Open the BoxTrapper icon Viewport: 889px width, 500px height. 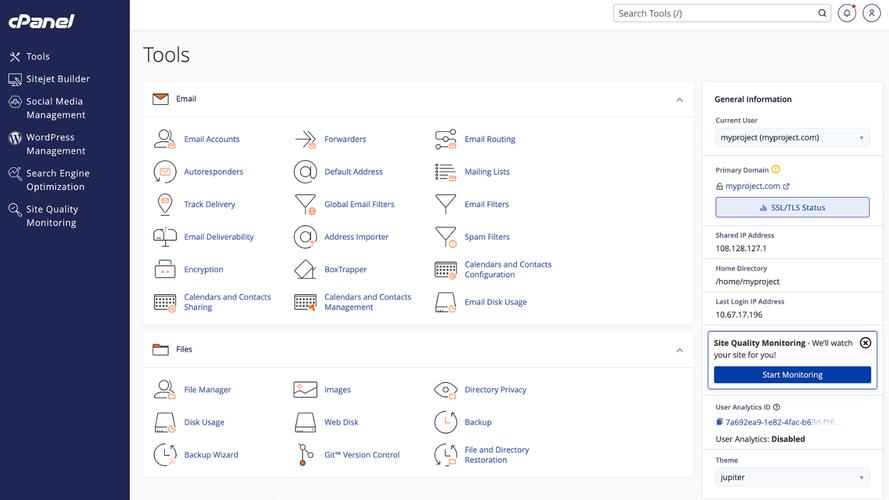click(x=305, y=270)
